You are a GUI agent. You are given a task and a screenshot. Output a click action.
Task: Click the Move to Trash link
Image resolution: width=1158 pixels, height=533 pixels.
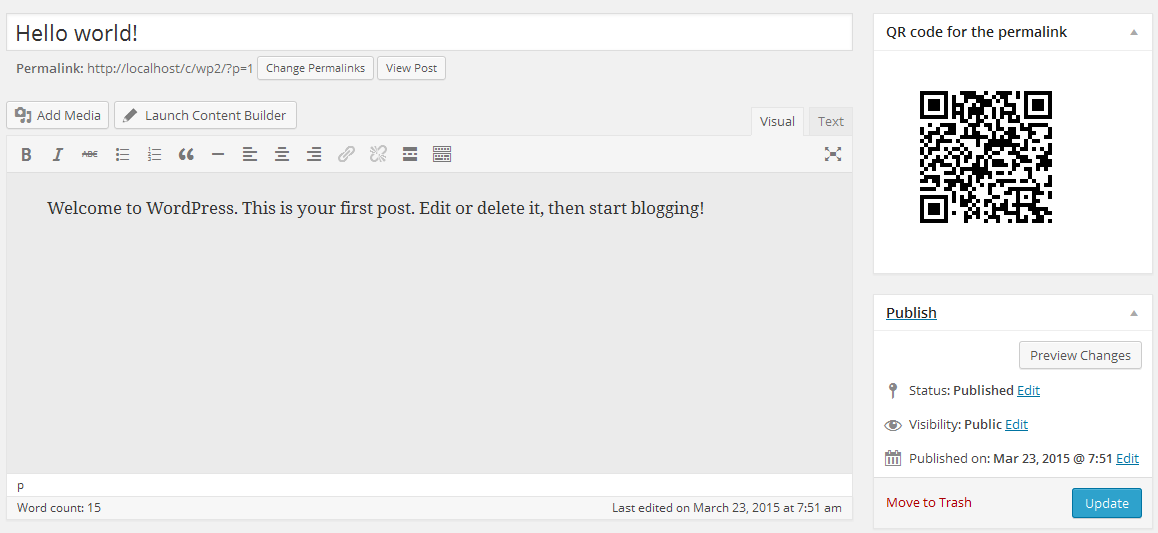click(x=929, y=502)
